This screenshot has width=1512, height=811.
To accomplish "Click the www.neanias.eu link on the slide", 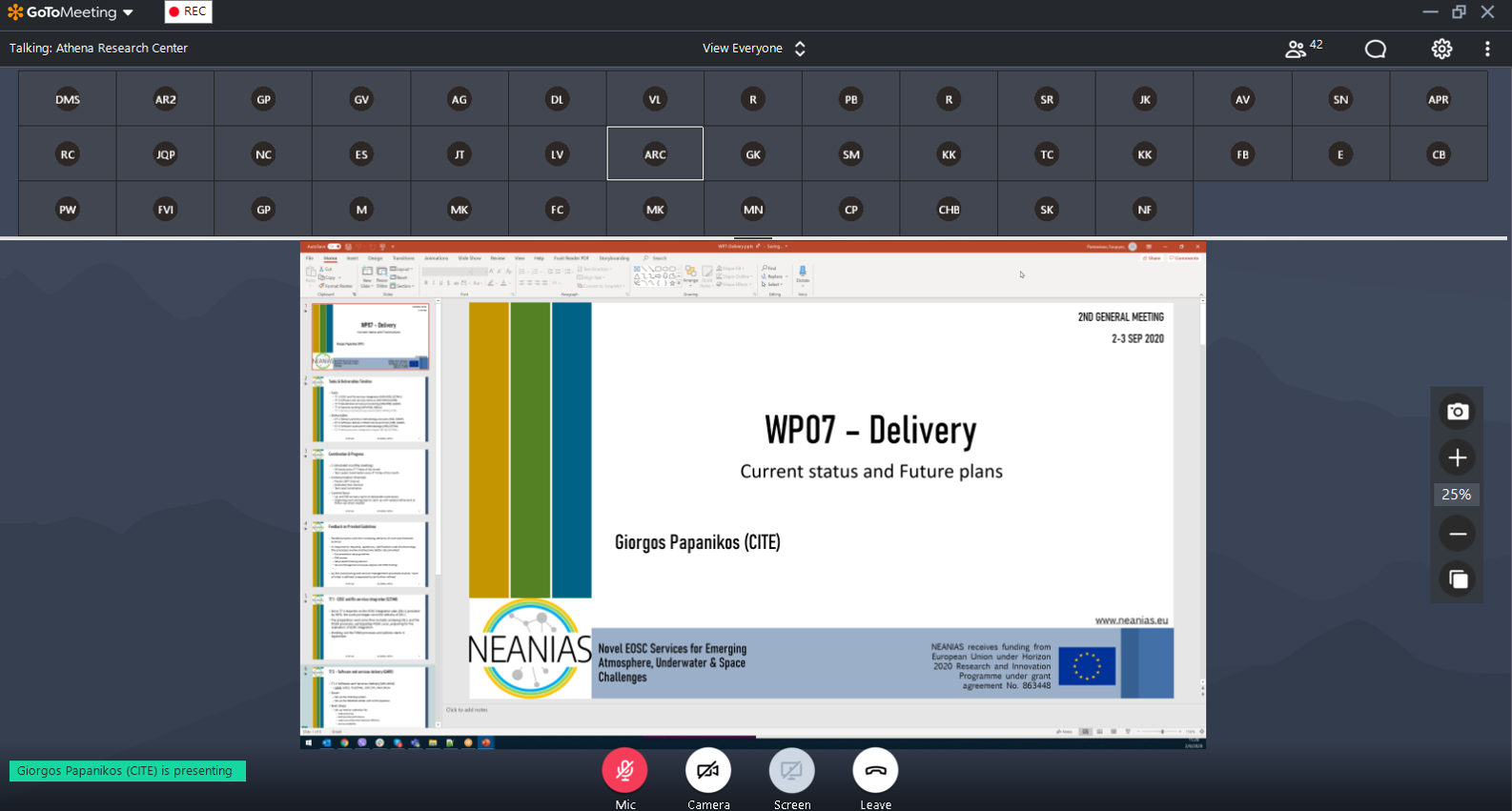I will click(1131, 620).
